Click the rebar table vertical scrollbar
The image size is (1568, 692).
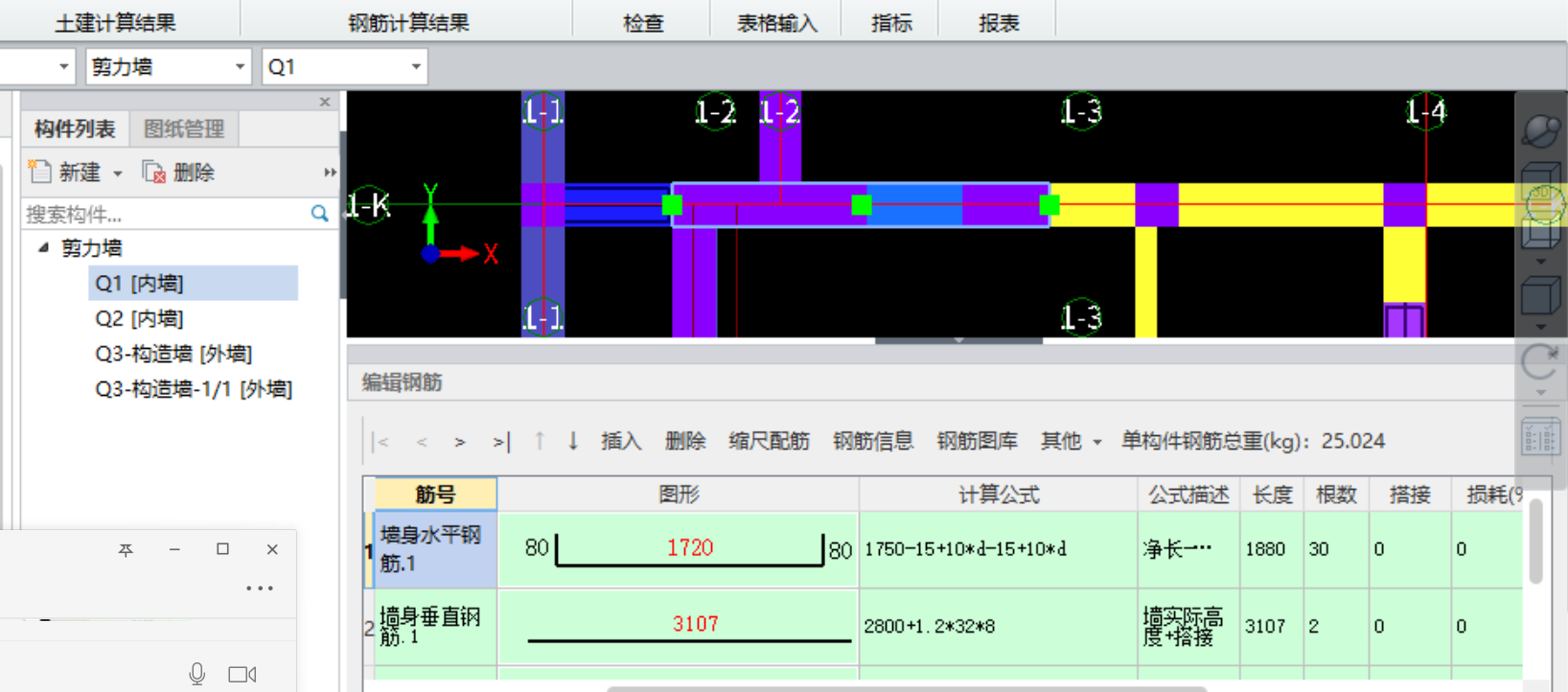pos(1536,541)
